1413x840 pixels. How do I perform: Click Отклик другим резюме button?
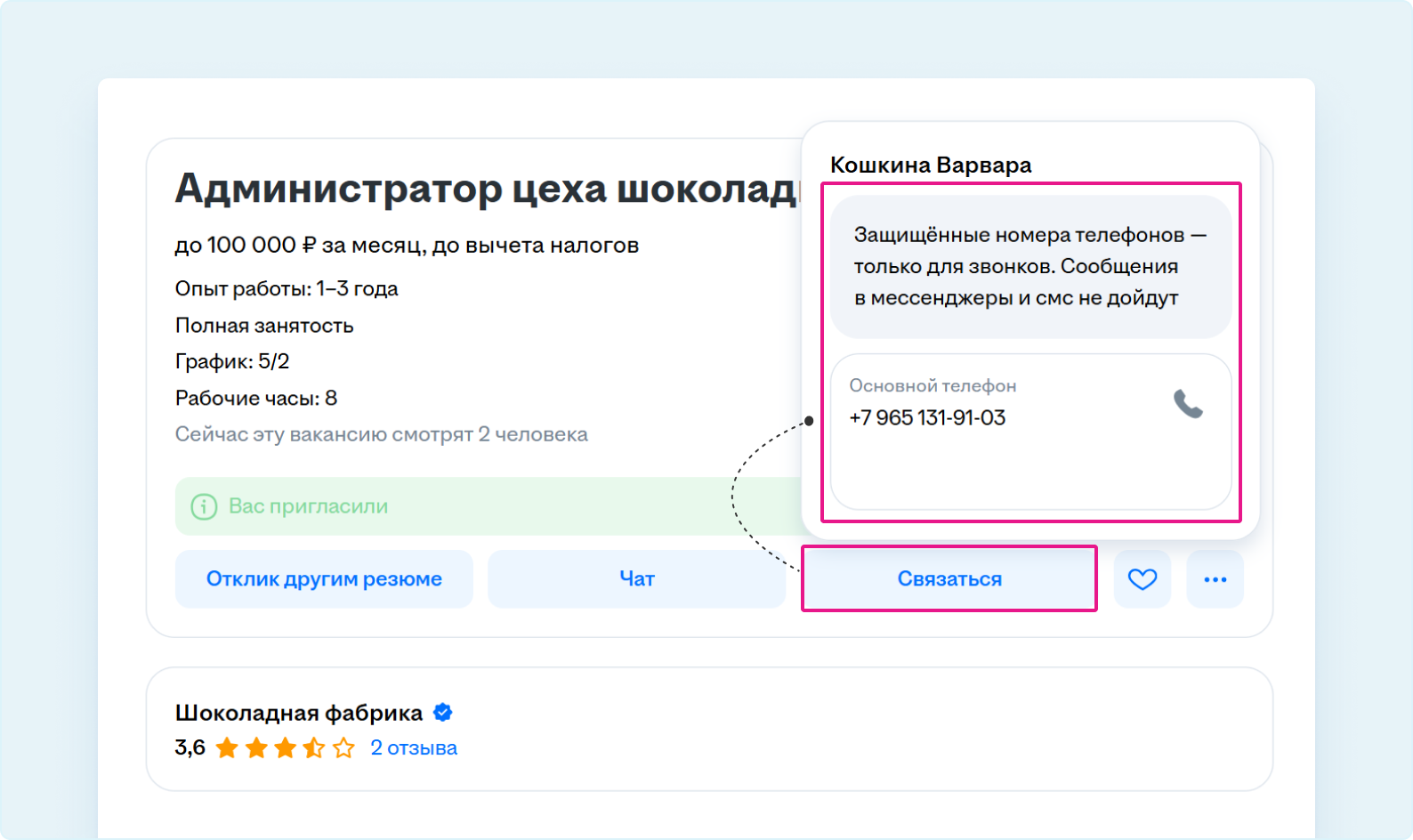point(324,579)
